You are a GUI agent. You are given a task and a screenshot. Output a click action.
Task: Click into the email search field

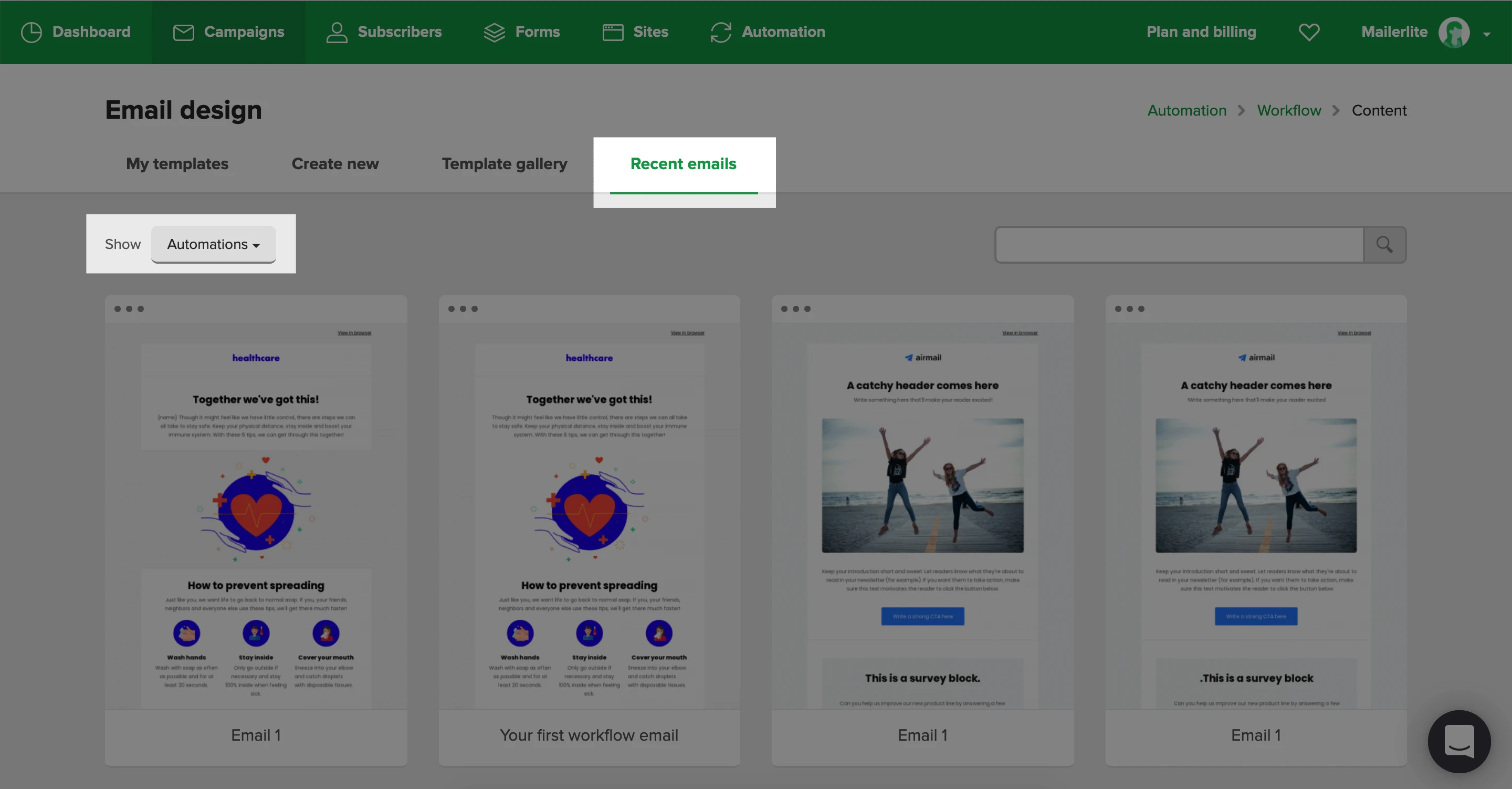pos(1179,244)
